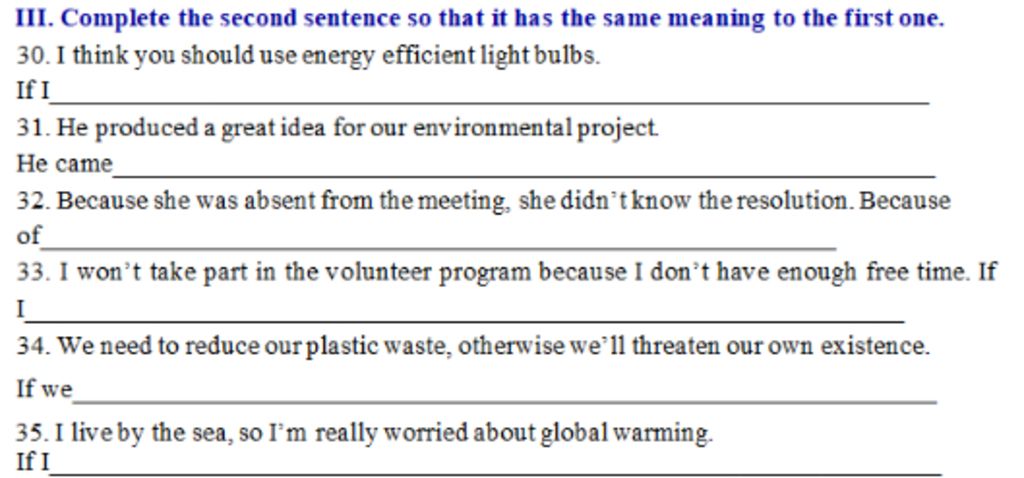
Task: Click the "He came" sentence starter
Action: (64, 163)
